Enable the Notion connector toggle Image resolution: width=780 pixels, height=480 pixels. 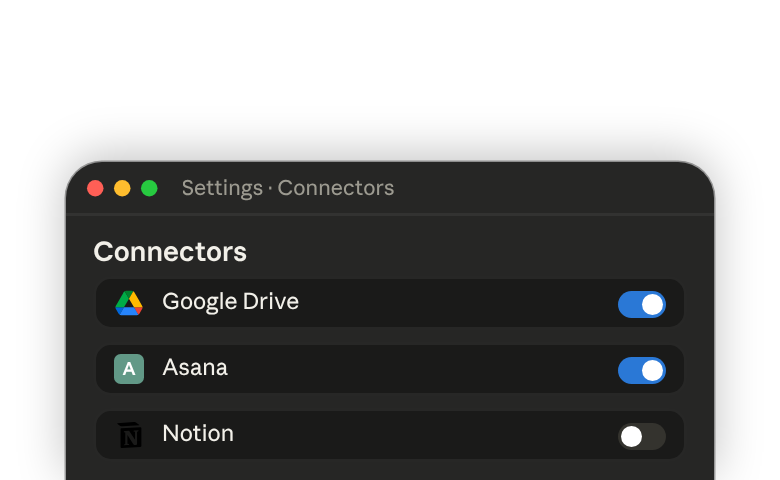pos(642,437)
